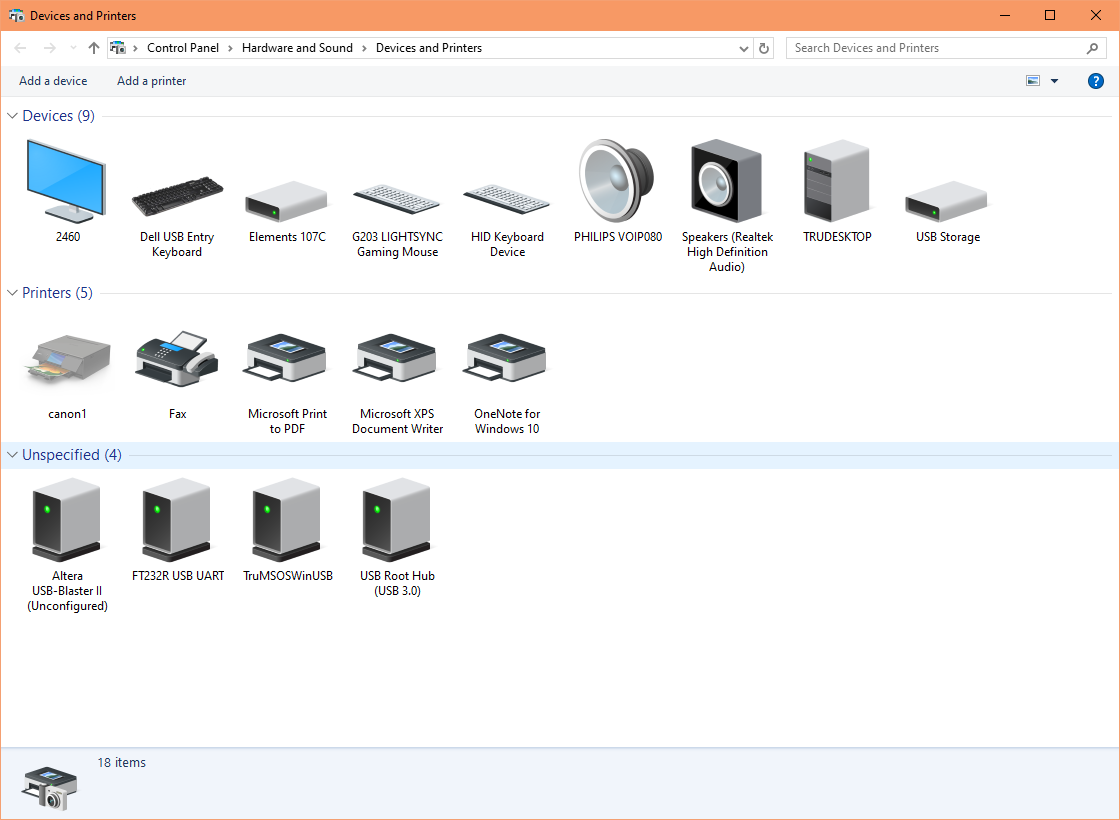The image size is (1120, 820).
Task: Select the Microsoft Print to PDF icon
Action: coord(286,359)
